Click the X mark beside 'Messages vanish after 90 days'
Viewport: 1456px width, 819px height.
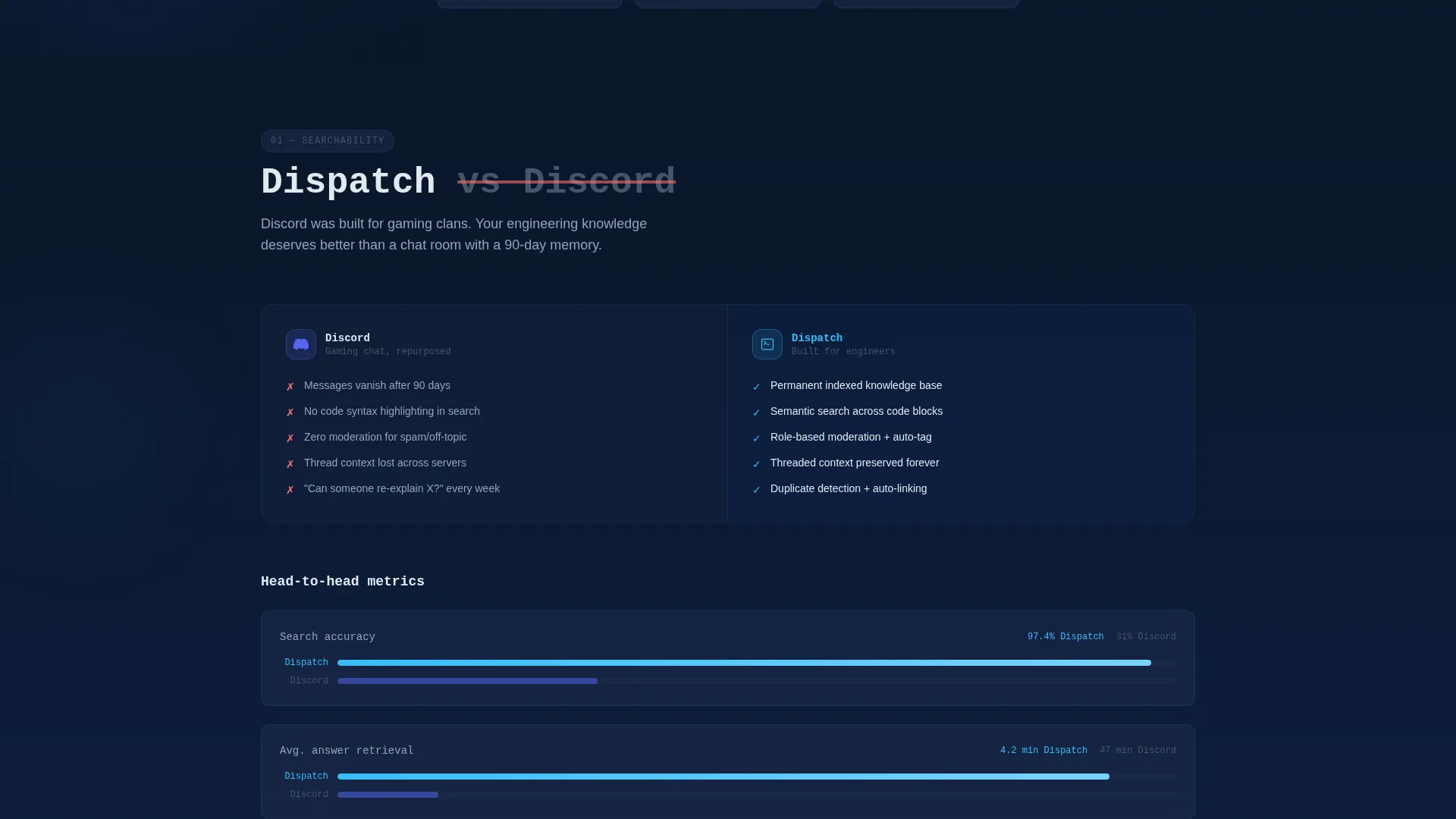290,387
